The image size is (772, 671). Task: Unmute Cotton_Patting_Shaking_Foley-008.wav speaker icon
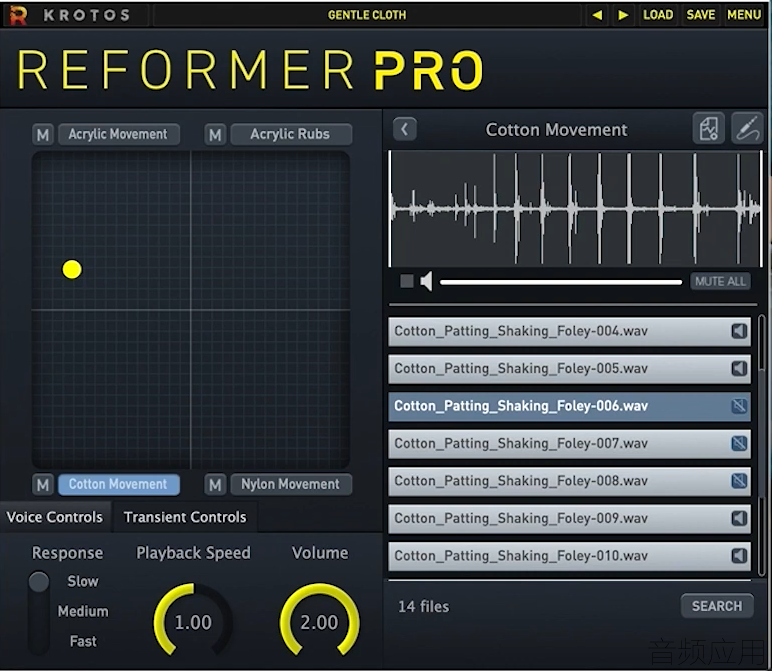[739, 481]
